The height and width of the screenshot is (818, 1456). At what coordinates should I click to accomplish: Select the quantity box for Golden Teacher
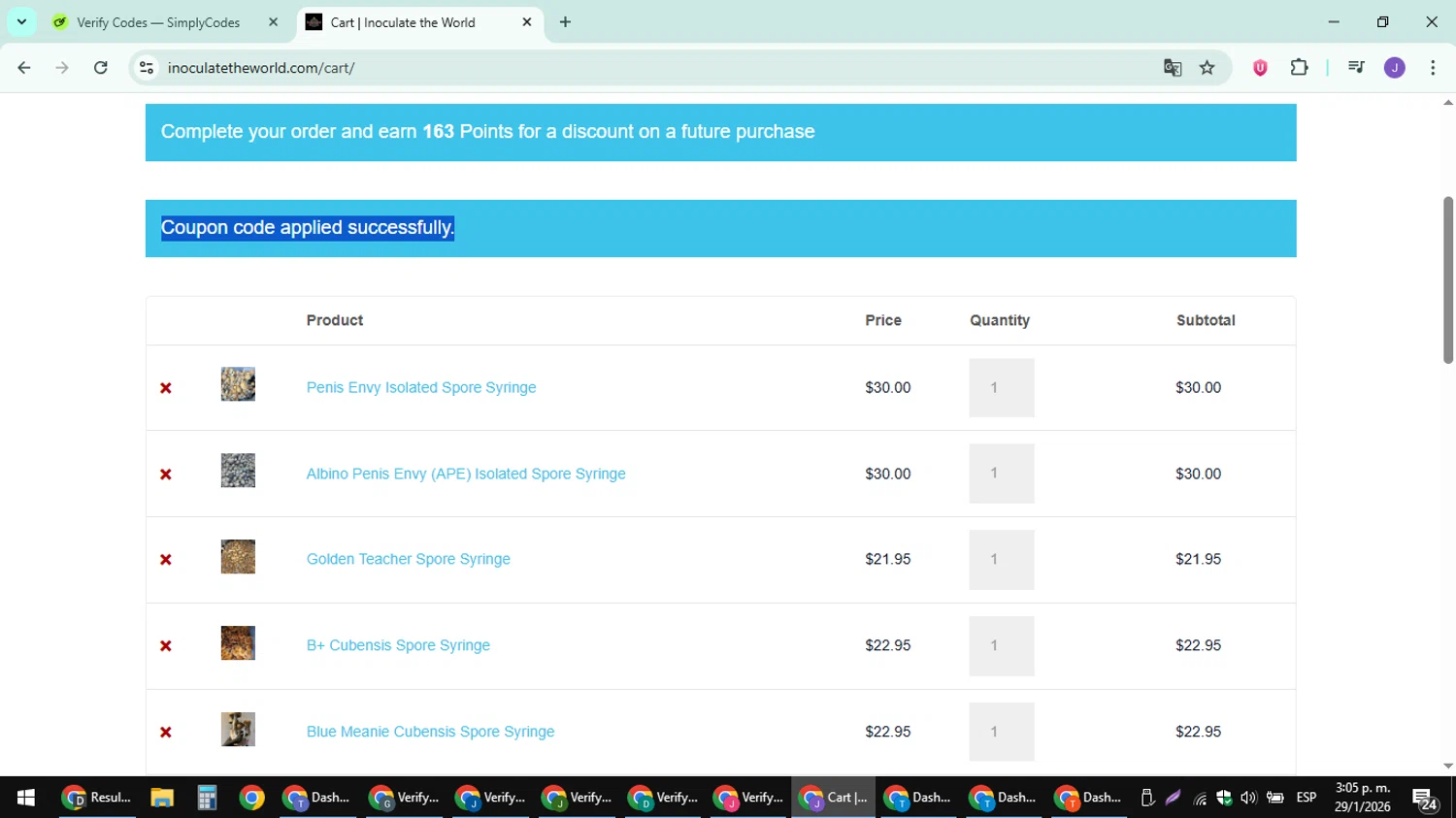tap(1002, 560)
